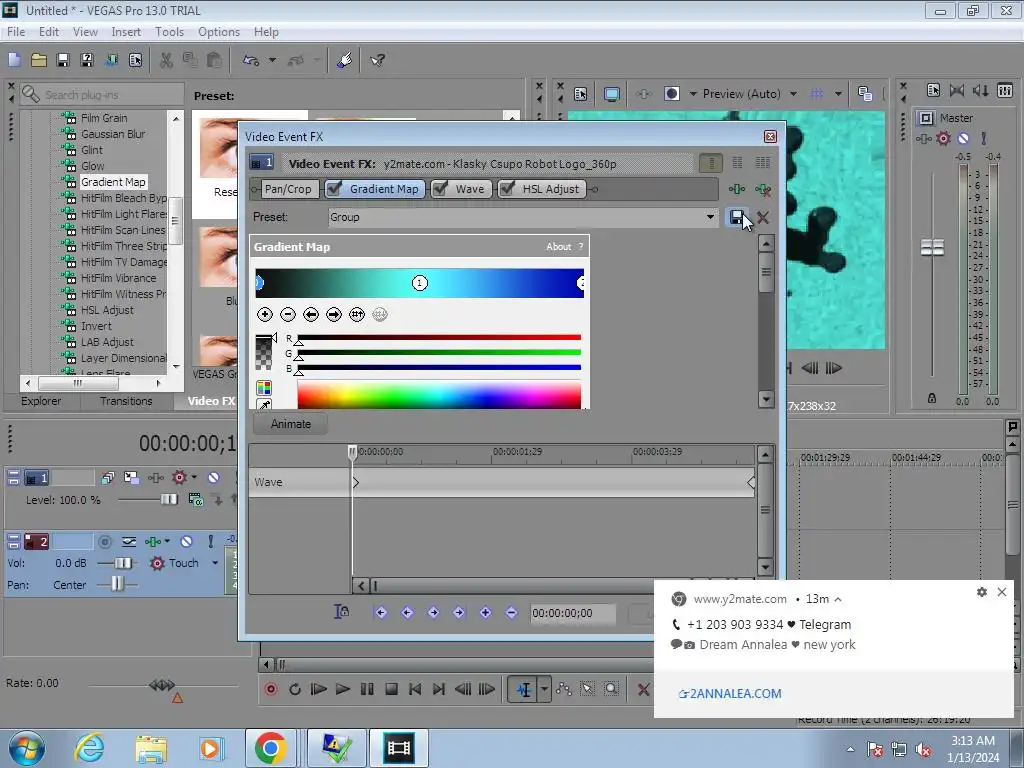Open overlays dropdown arrow in preview toolbar

838,94
